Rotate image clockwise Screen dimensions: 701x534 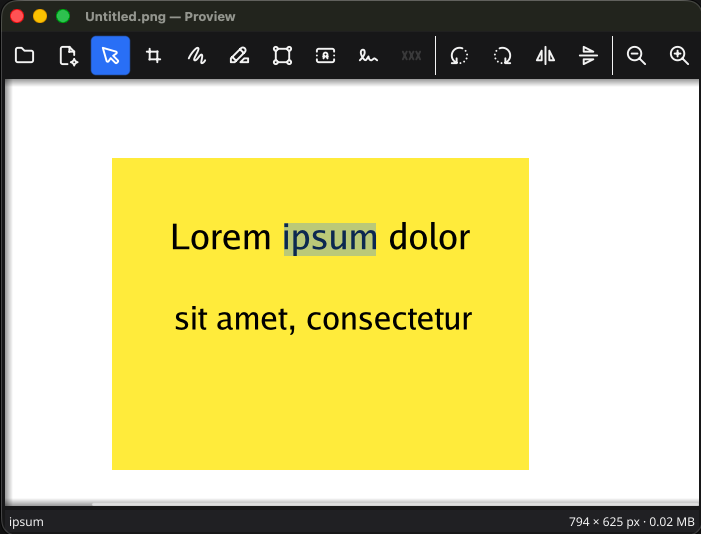503,56
